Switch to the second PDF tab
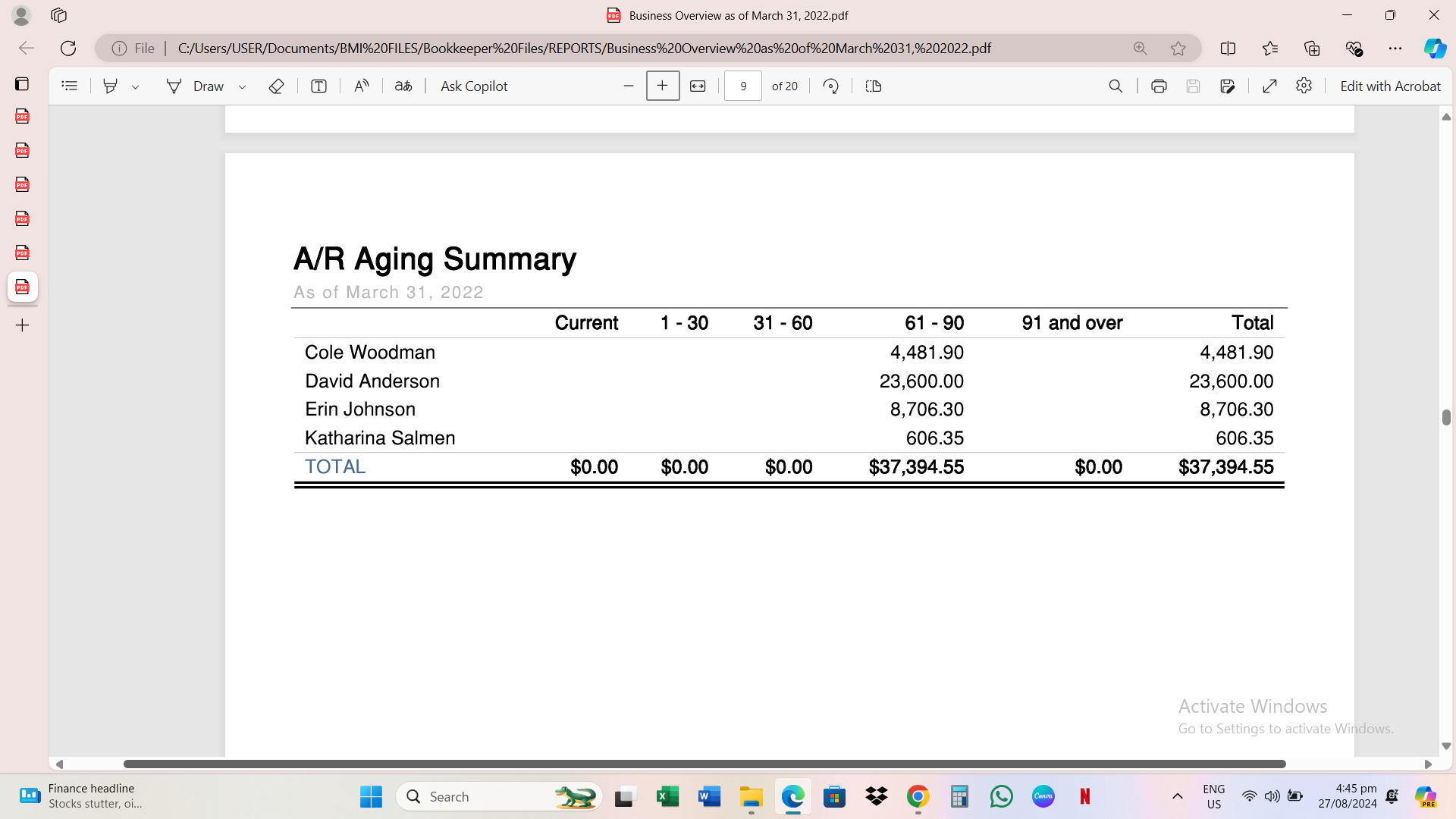Viewport: 1456px width, 819px height. click(22, 151)
